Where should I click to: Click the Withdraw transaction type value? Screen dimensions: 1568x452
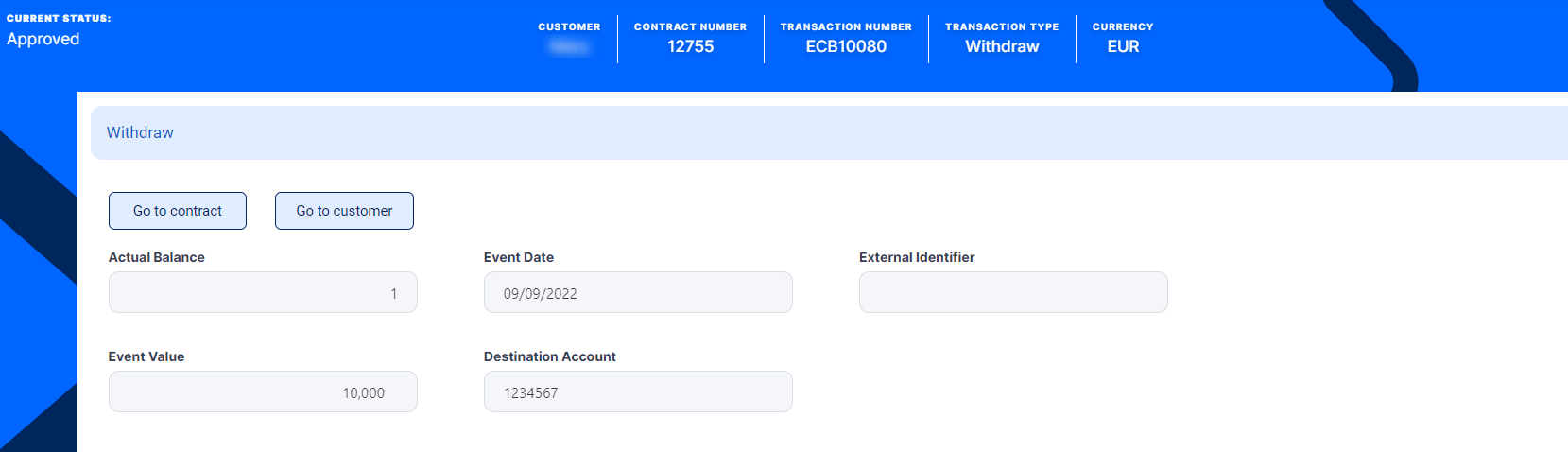[1002, 46]
